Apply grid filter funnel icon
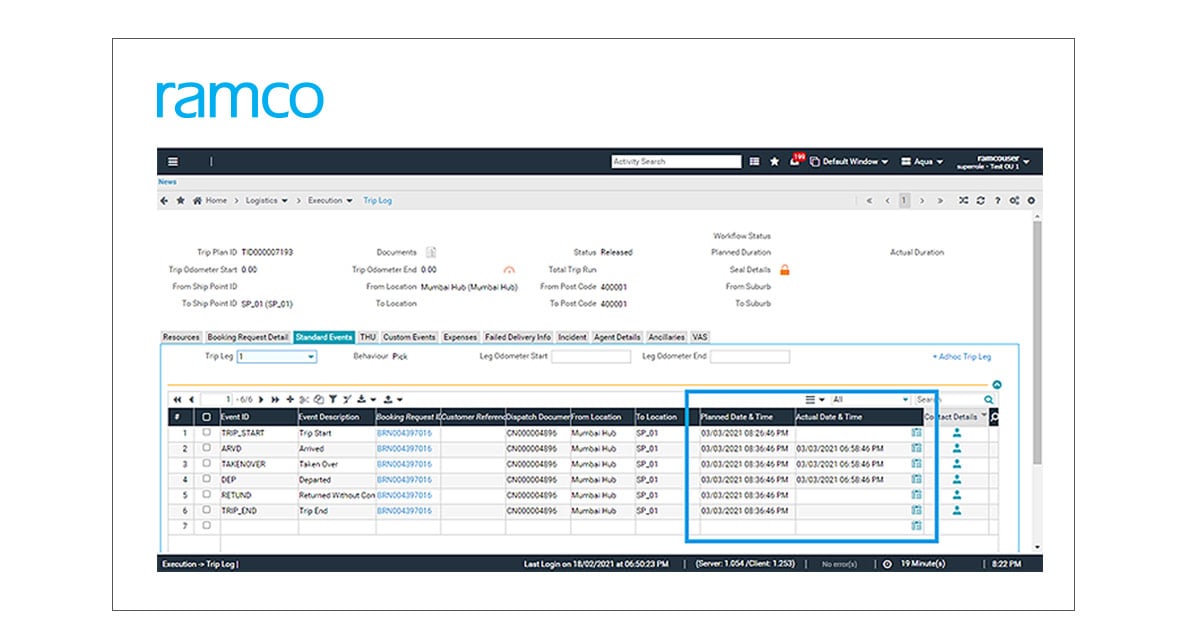This screenshot has width=1200, height=628. click(x=333, y=399)
